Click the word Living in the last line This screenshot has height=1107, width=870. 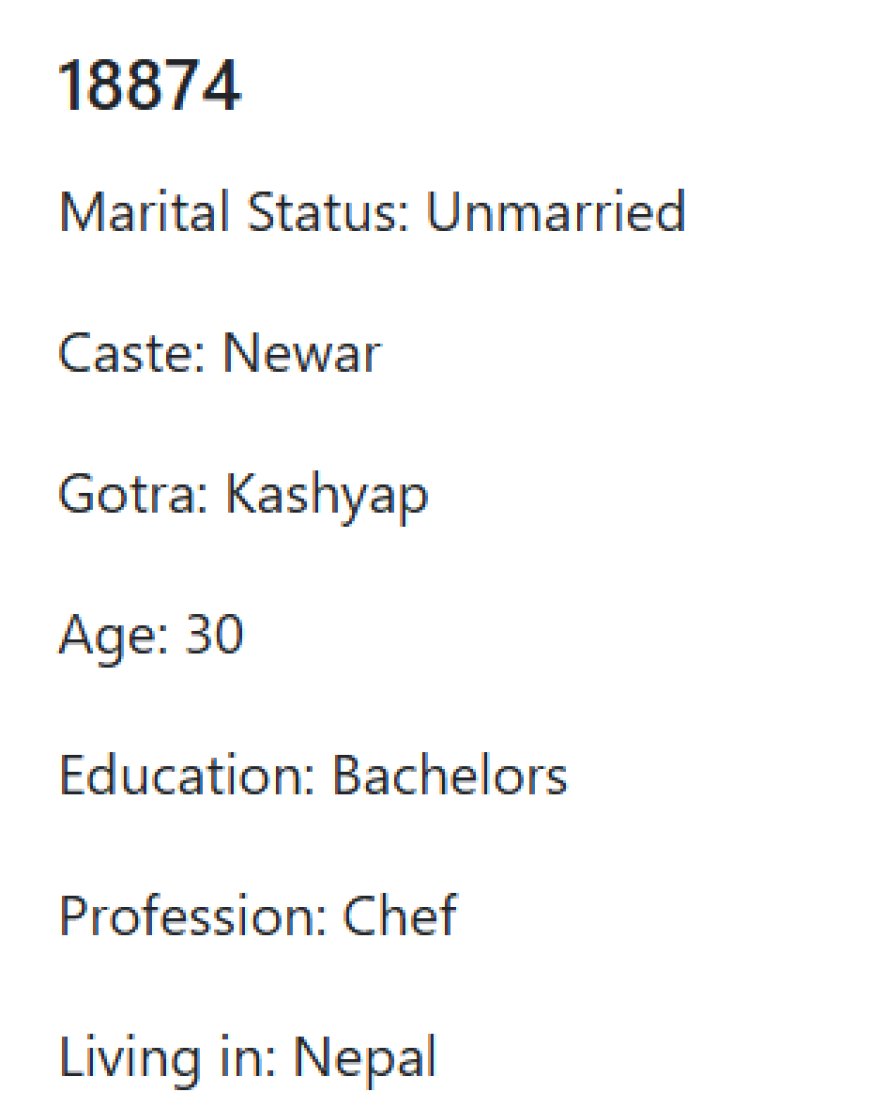click(x=129, y=1060)
